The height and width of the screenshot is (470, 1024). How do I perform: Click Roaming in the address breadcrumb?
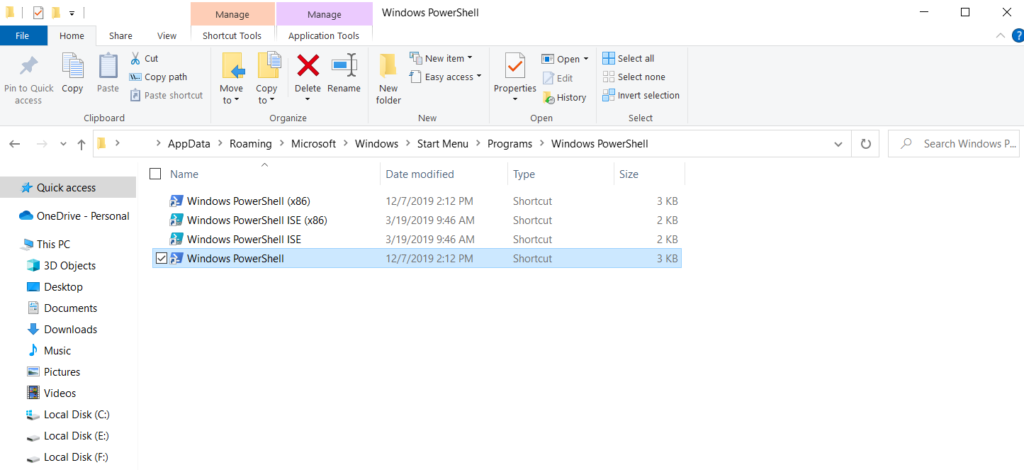point(251,144)
